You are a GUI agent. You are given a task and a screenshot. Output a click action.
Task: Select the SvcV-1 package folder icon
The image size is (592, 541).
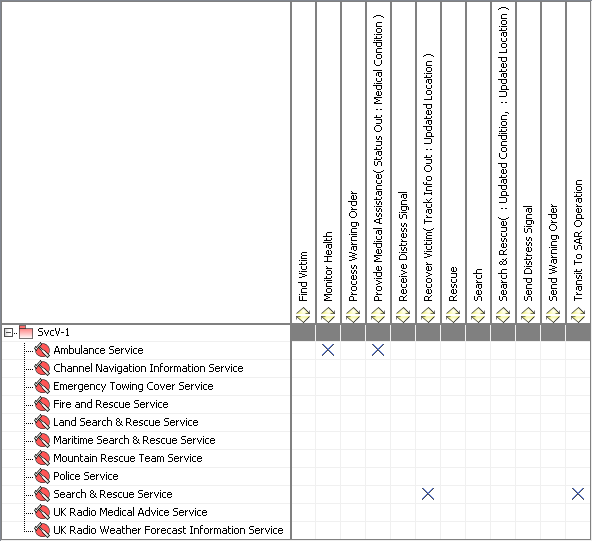26,332
